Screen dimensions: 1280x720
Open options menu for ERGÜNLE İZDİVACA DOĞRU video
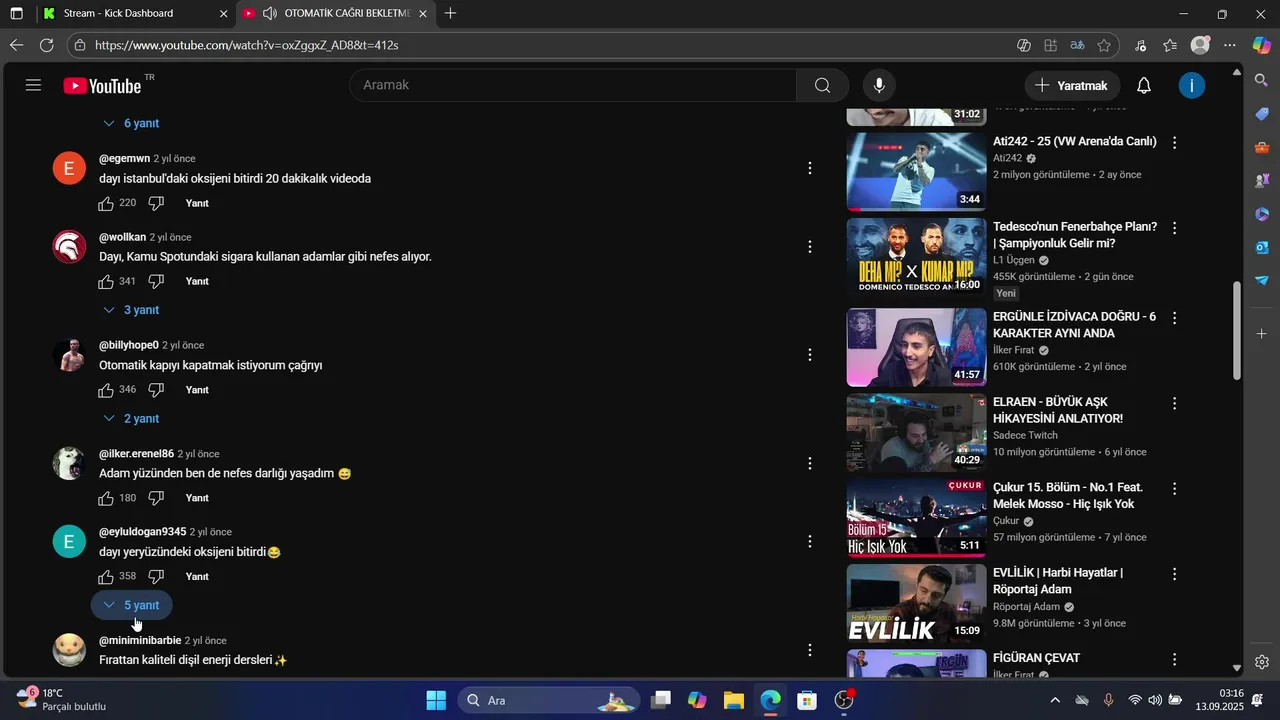1175,318
